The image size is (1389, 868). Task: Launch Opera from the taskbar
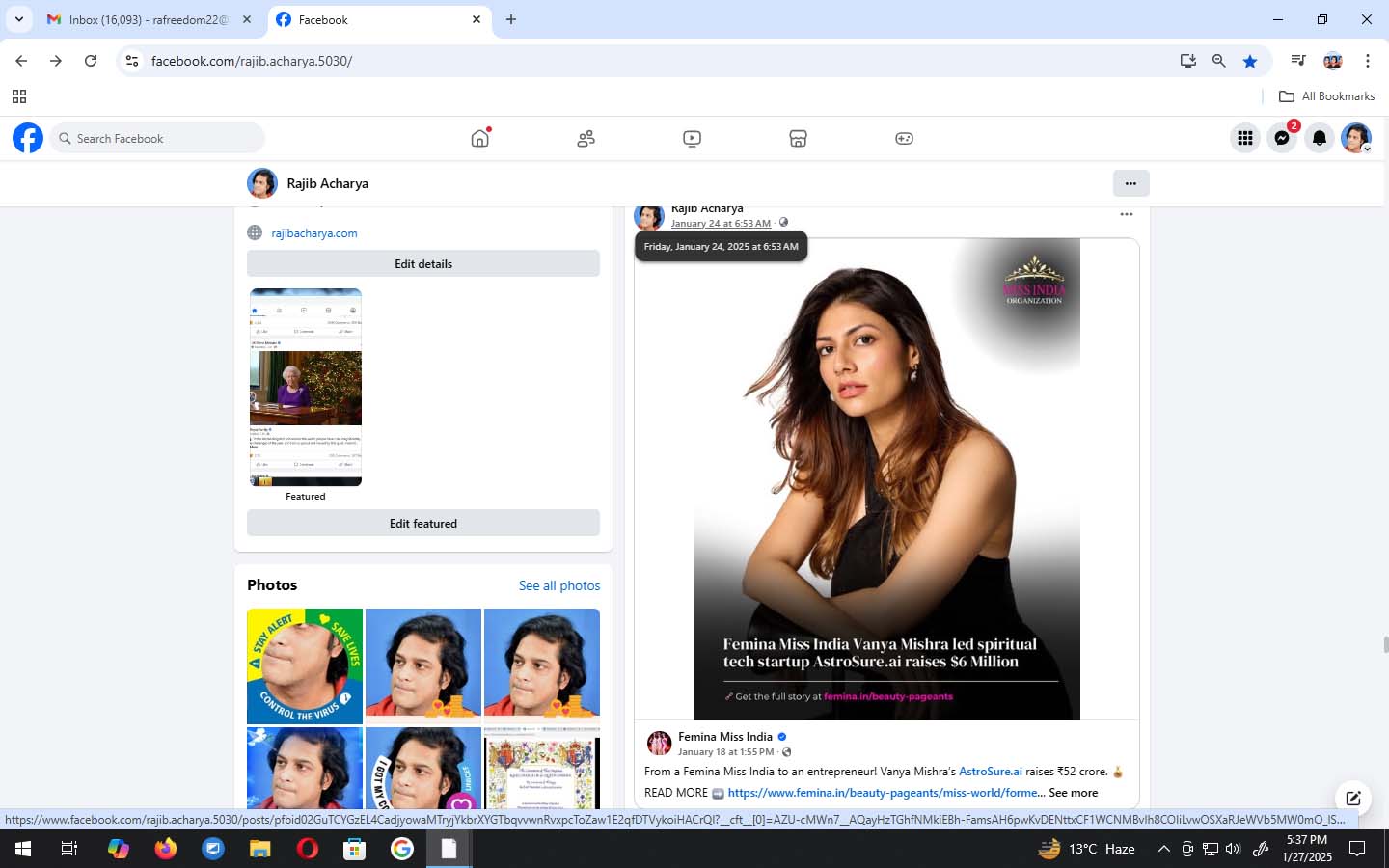pos(308,849)
